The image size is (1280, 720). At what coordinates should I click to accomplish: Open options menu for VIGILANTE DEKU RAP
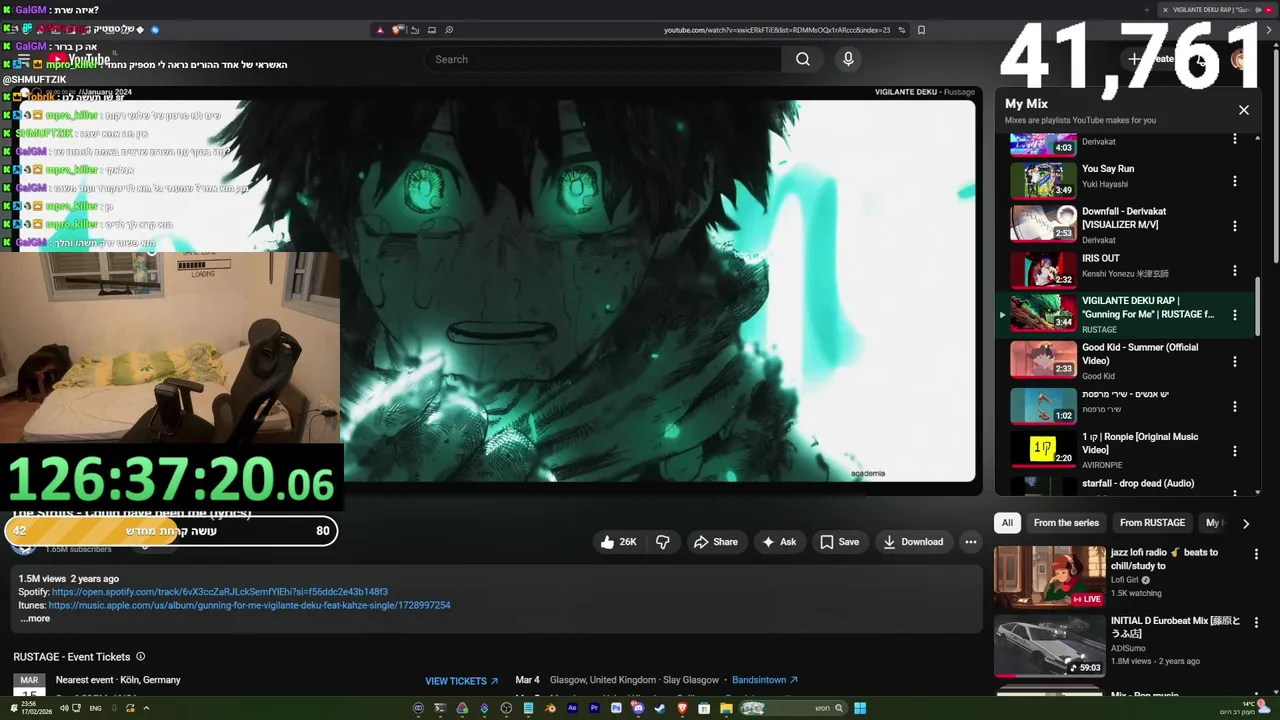point(1235,315)
